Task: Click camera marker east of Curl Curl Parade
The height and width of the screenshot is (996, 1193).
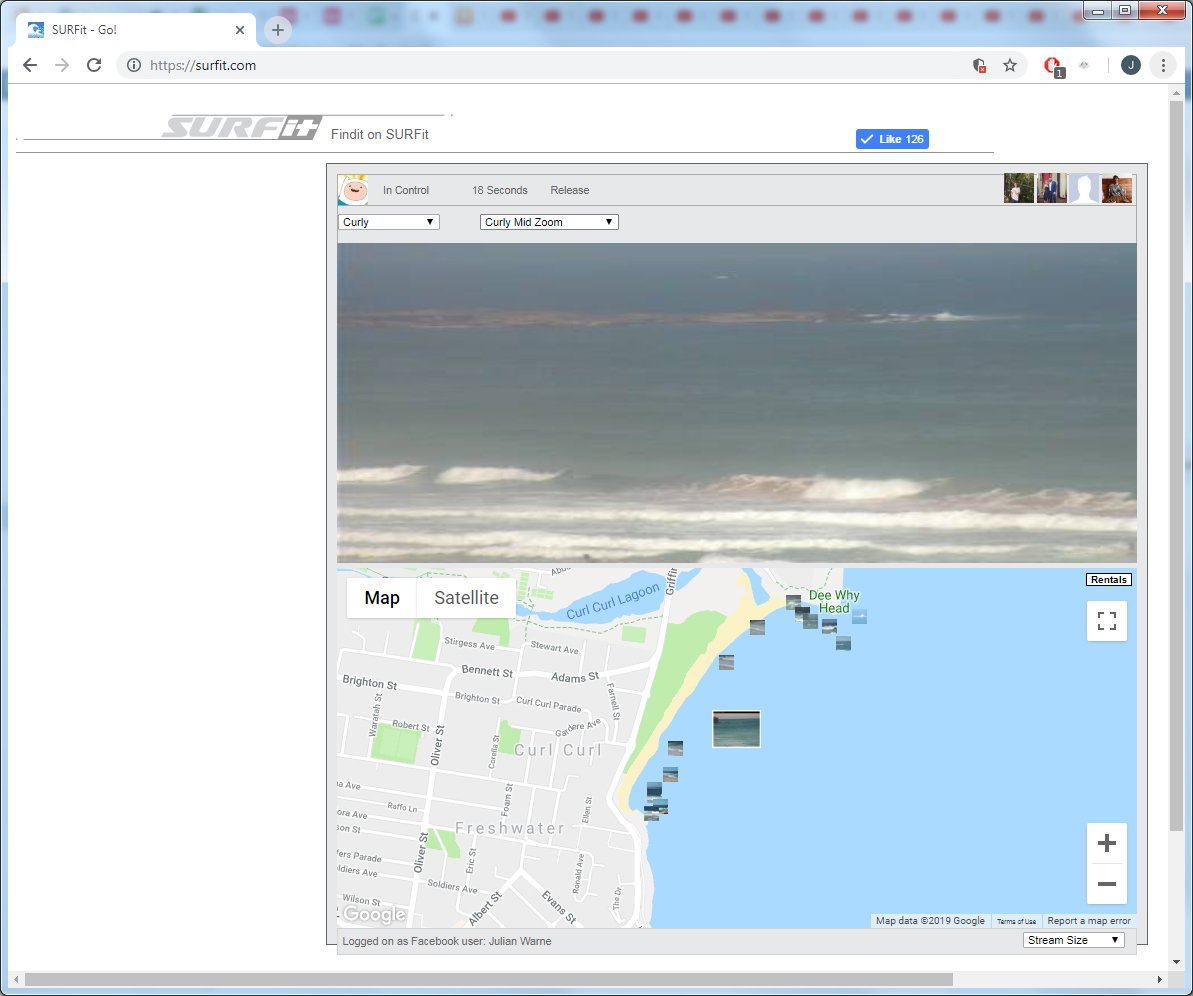Action: [x=727, y=662]
